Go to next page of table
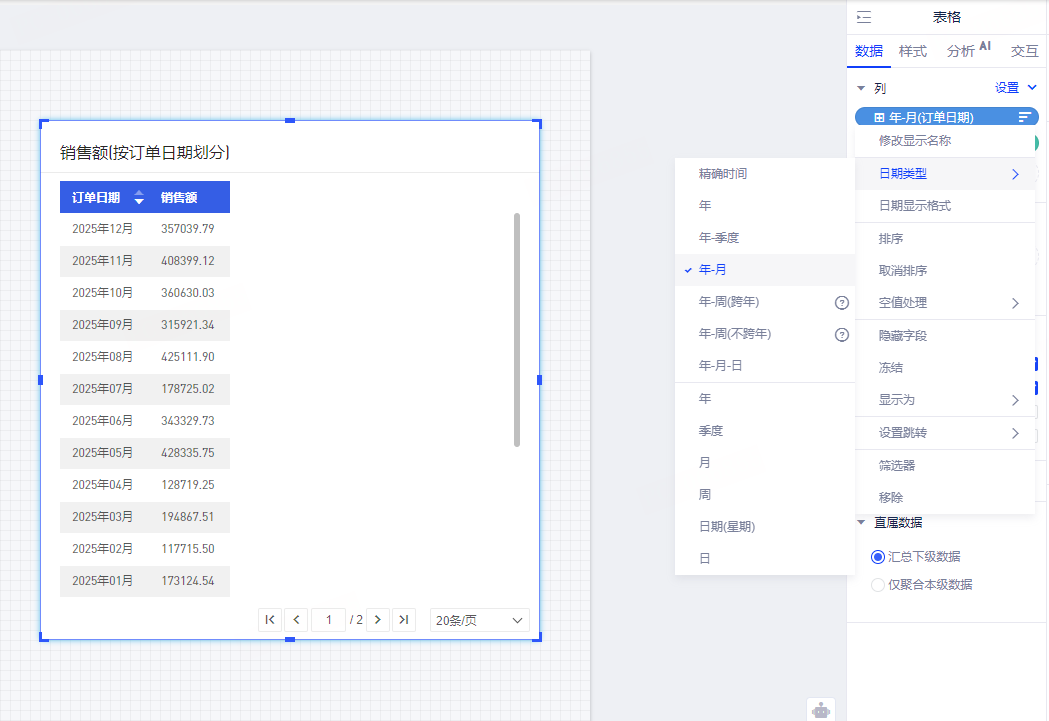Image resolution: width=1049 pixels, height=721 pixels. [x=377, y=620]
